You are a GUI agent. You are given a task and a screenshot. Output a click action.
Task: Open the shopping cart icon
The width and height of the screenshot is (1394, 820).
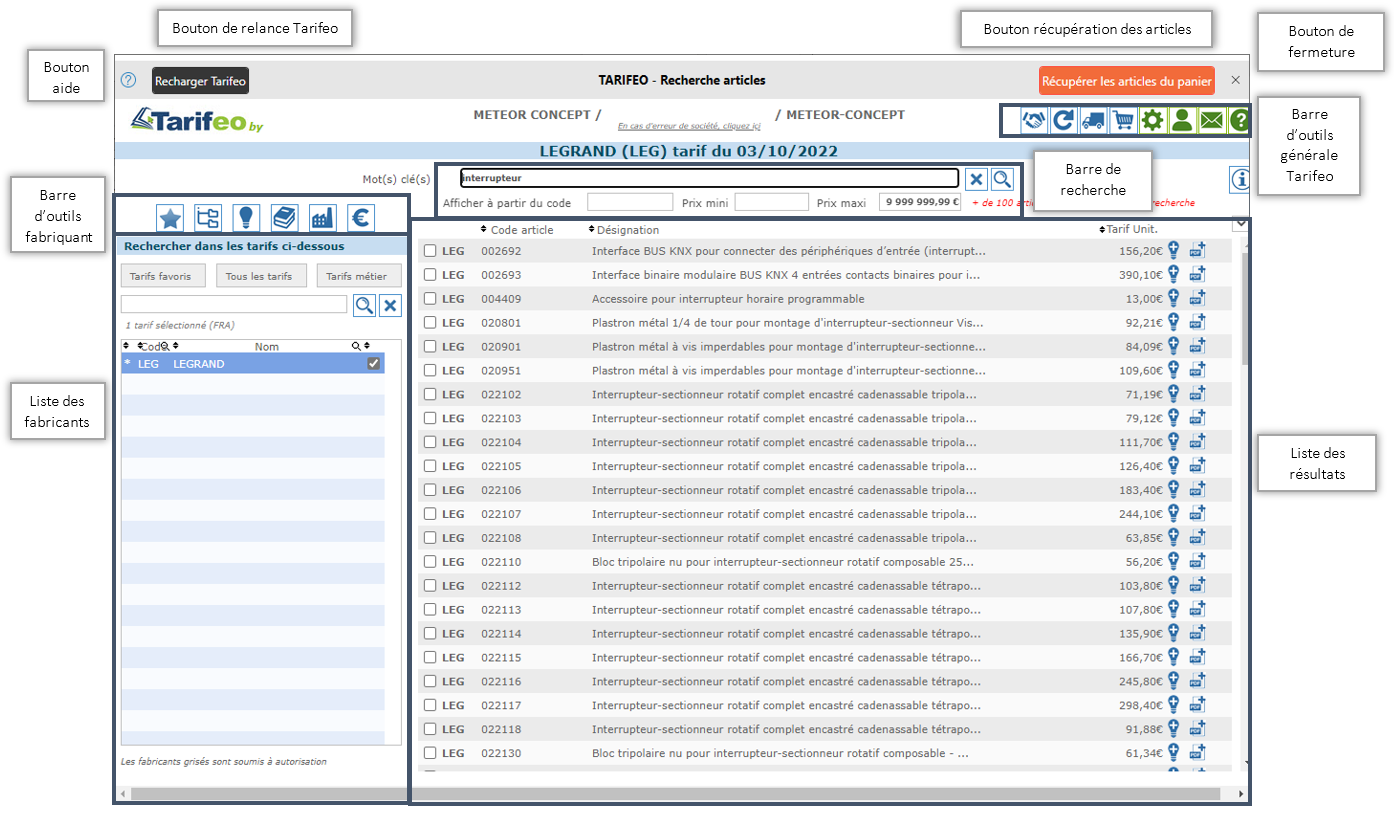pos(1123,120)
